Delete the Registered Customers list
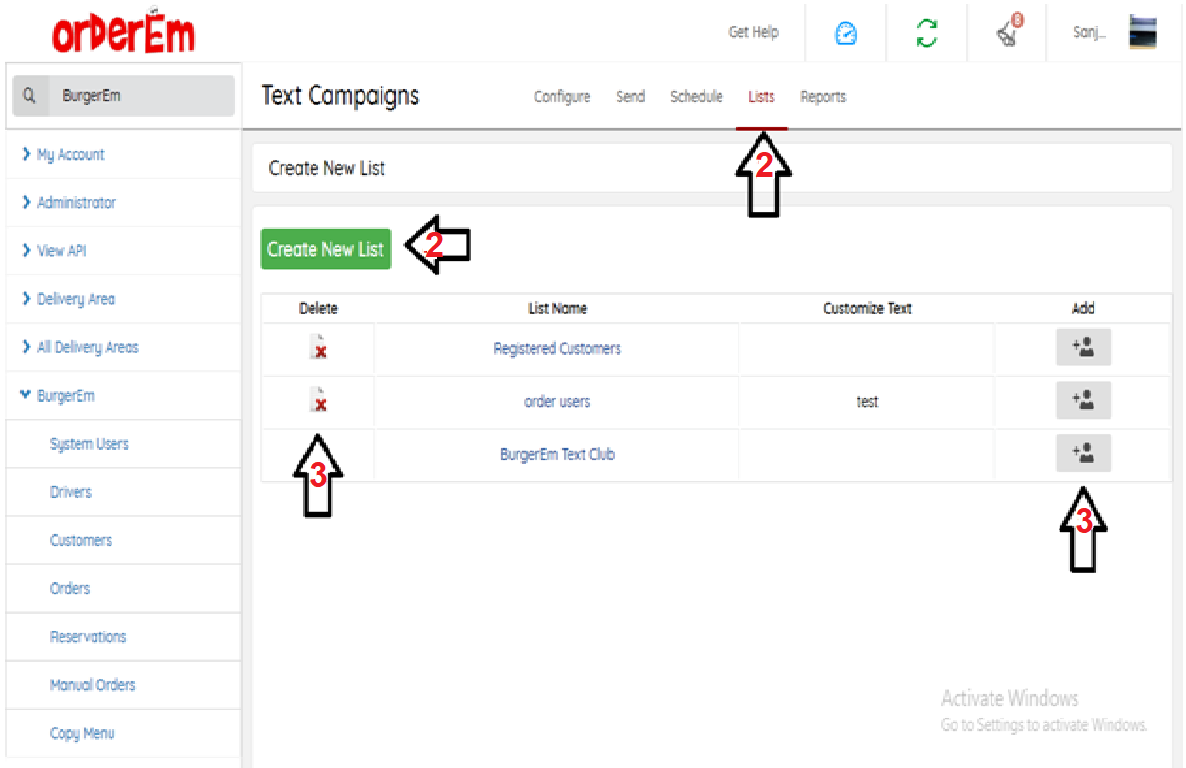The image size is (1186, 768). (x=318, y=348)
